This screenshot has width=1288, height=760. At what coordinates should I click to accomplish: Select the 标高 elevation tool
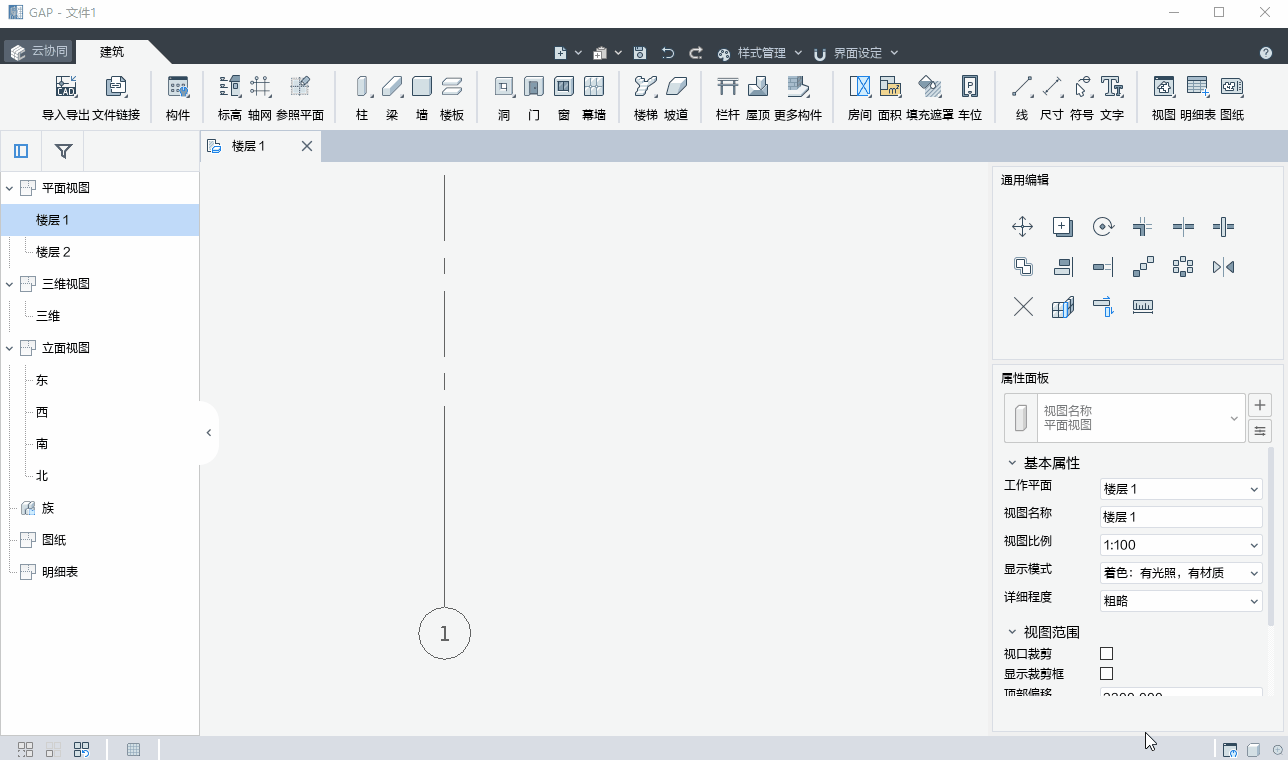(230, 98)
